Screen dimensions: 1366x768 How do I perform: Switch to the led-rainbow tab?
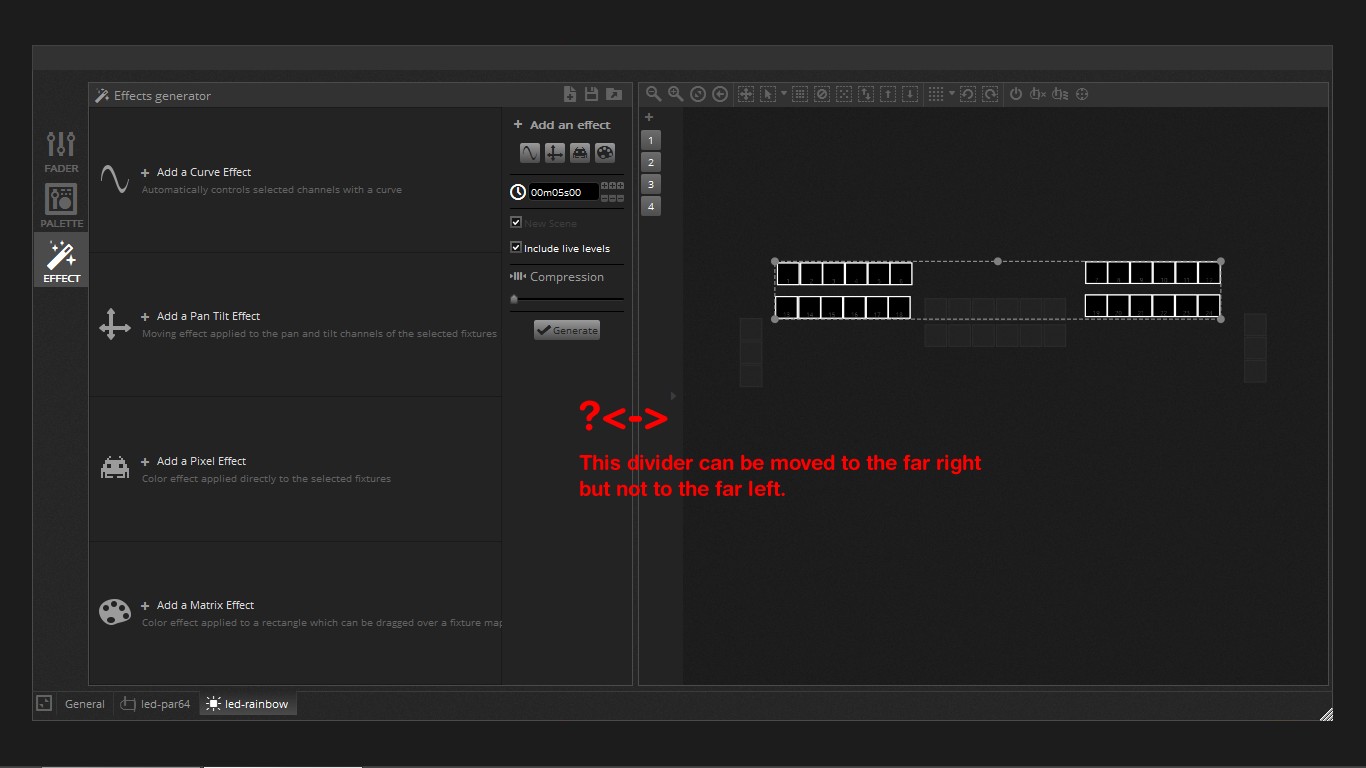[248, 704]
